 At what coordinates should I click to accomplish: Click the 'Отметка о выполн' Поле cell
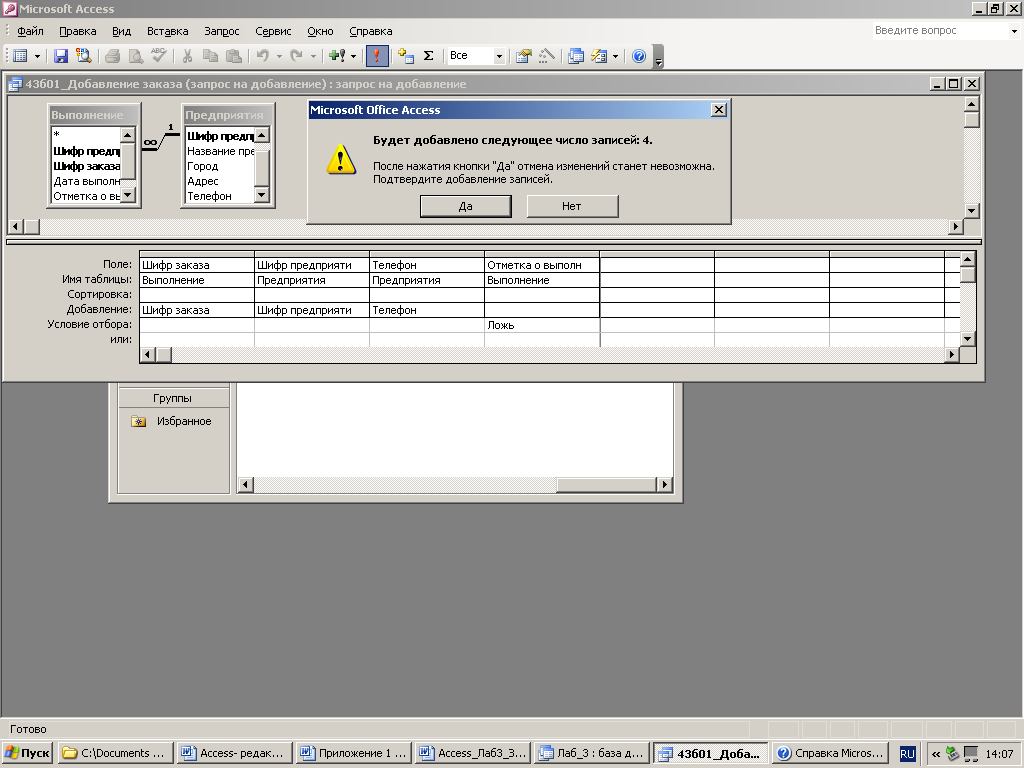click(541, 265)
